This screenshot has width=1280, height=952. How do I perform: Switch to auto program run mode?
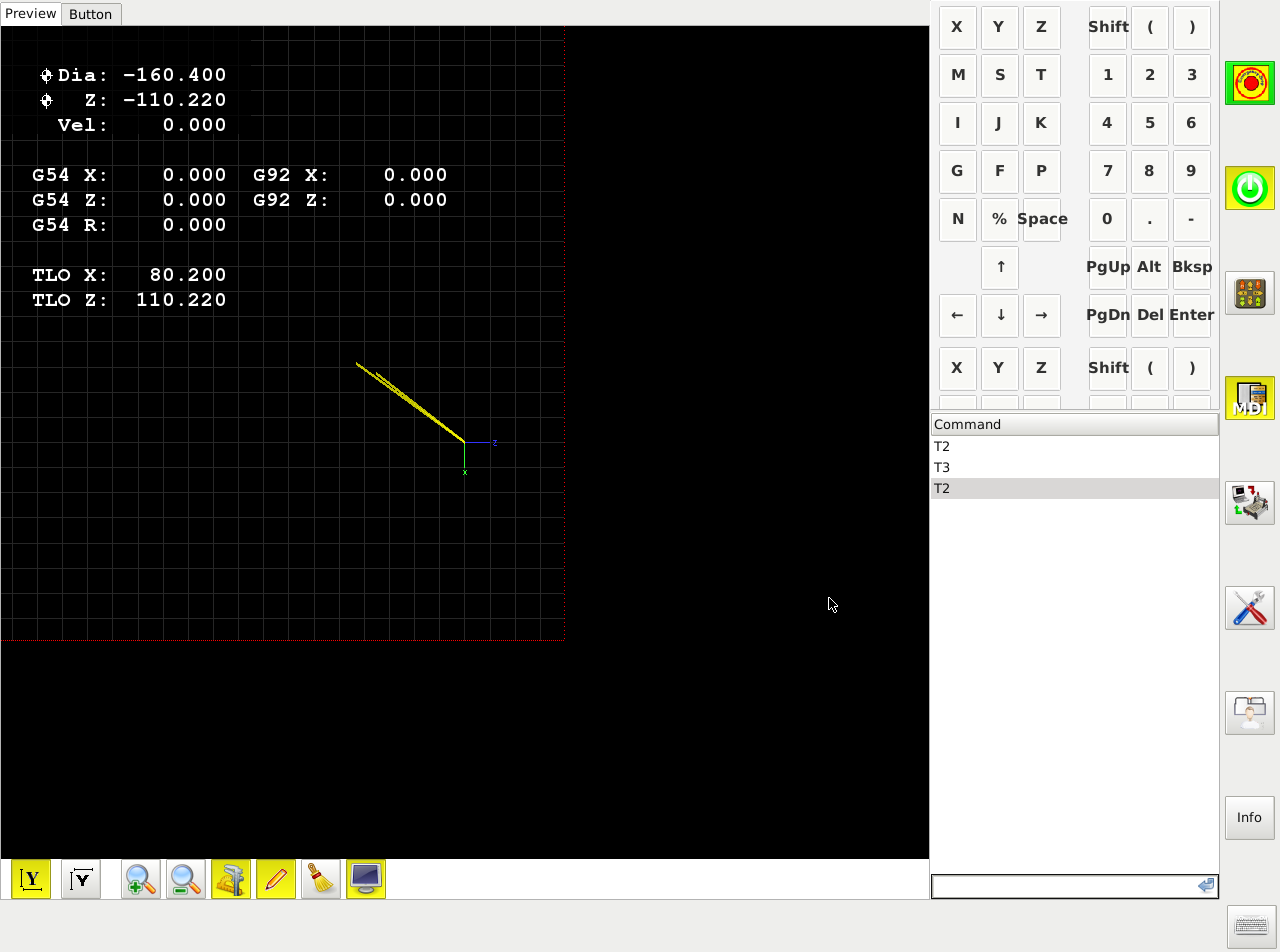click(x=1250, y=503)
